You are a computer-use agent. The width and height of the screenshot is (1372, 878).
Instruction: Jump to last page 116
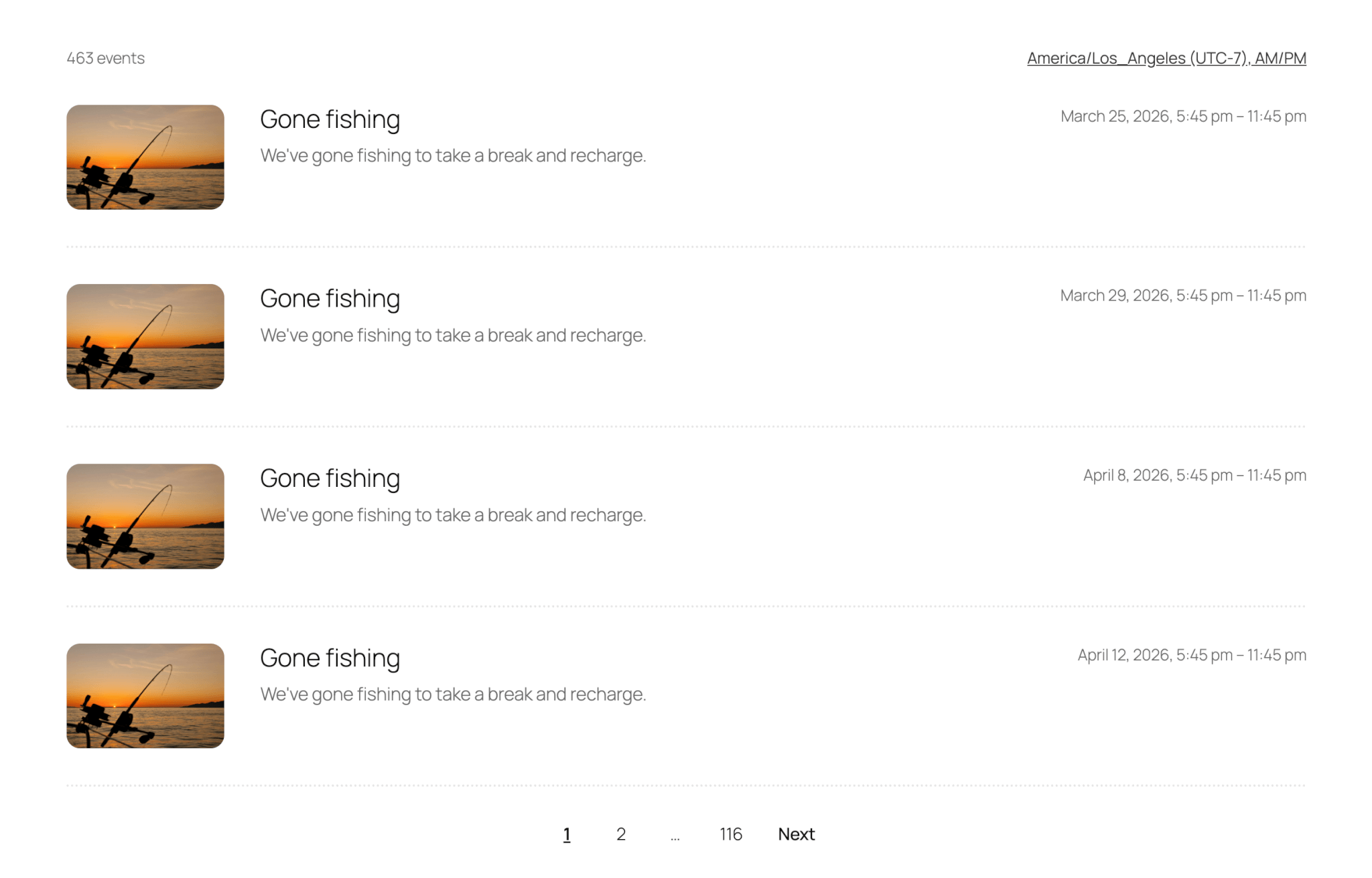point(730,834)
